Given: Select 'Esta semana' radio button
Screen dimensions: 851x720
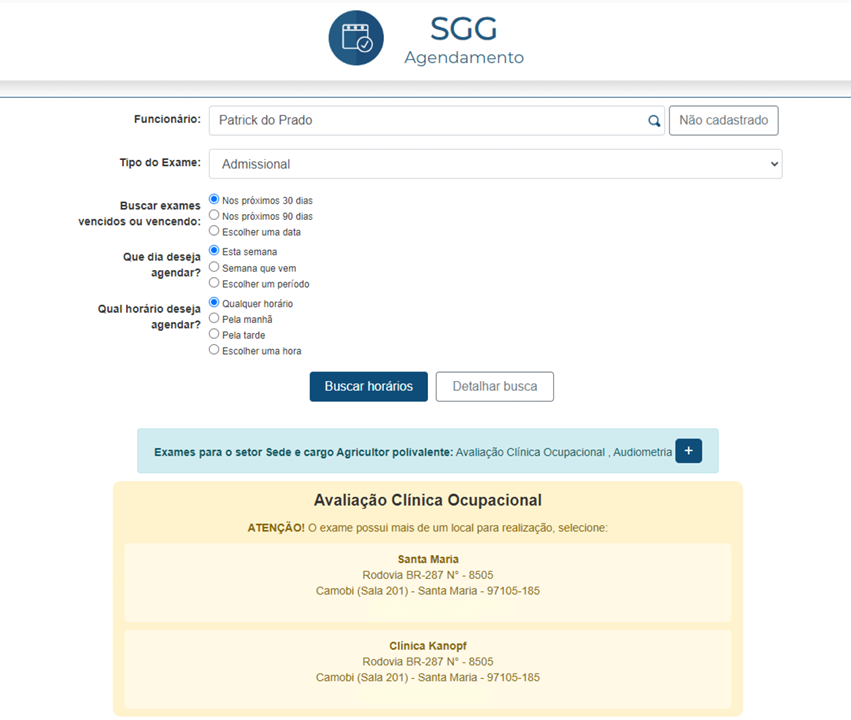Looking at the screenshot, I should click(x=214, y=251).
